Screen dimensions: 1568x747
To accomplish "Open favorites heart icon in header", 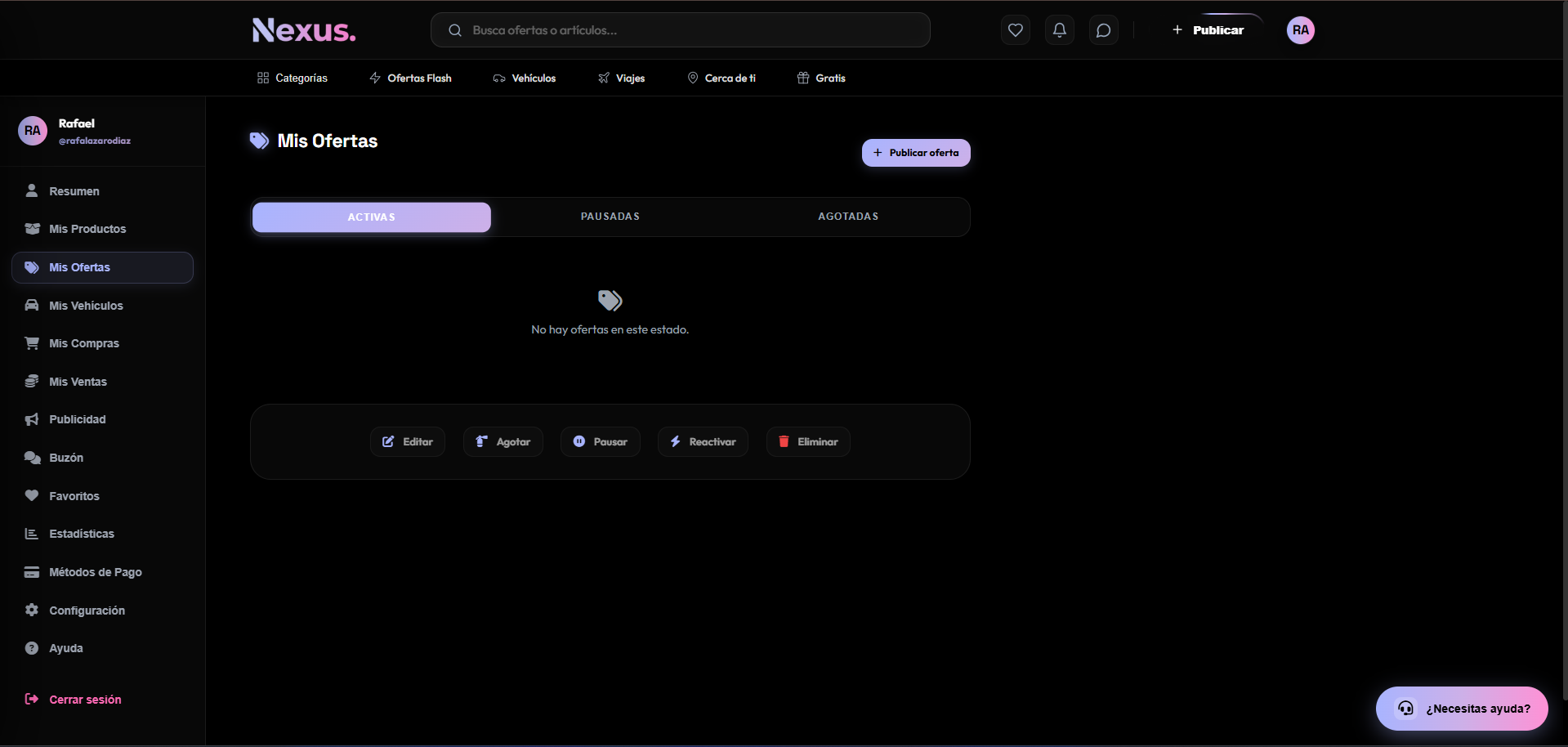I will (x=1015, y=30).
